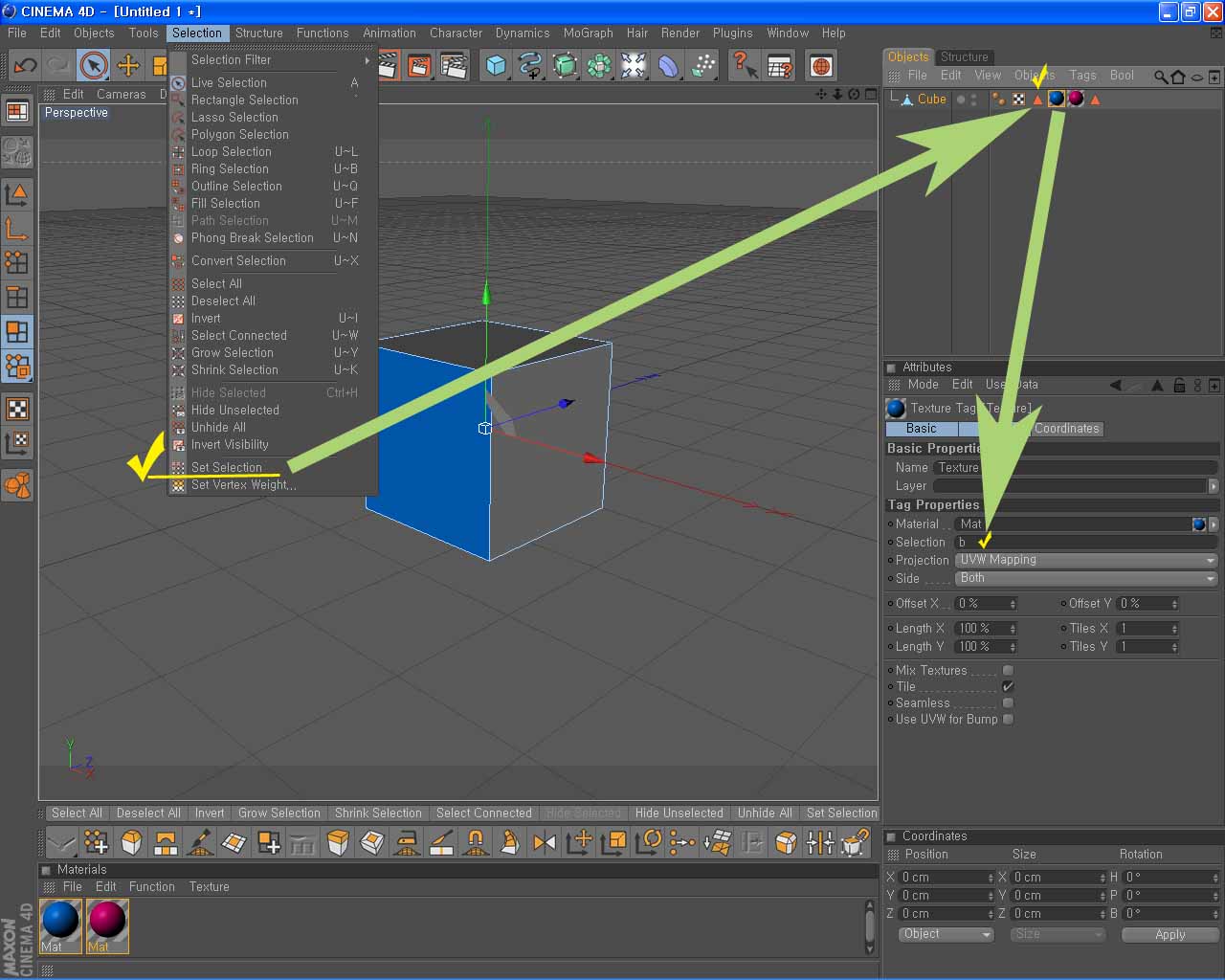Add a Cube primitive object

(496, 65)
